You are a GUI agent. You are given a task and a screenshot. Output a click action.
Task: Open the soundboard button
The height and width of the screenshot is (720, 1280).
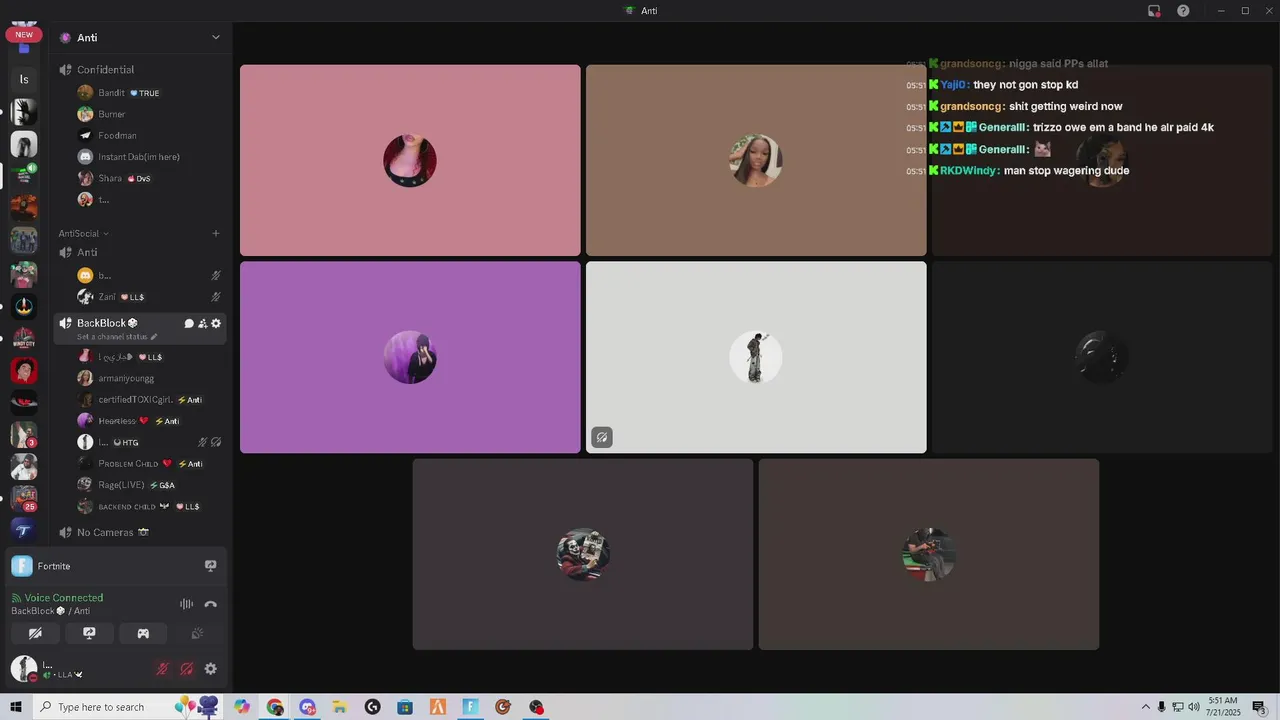tap(197, 633)
